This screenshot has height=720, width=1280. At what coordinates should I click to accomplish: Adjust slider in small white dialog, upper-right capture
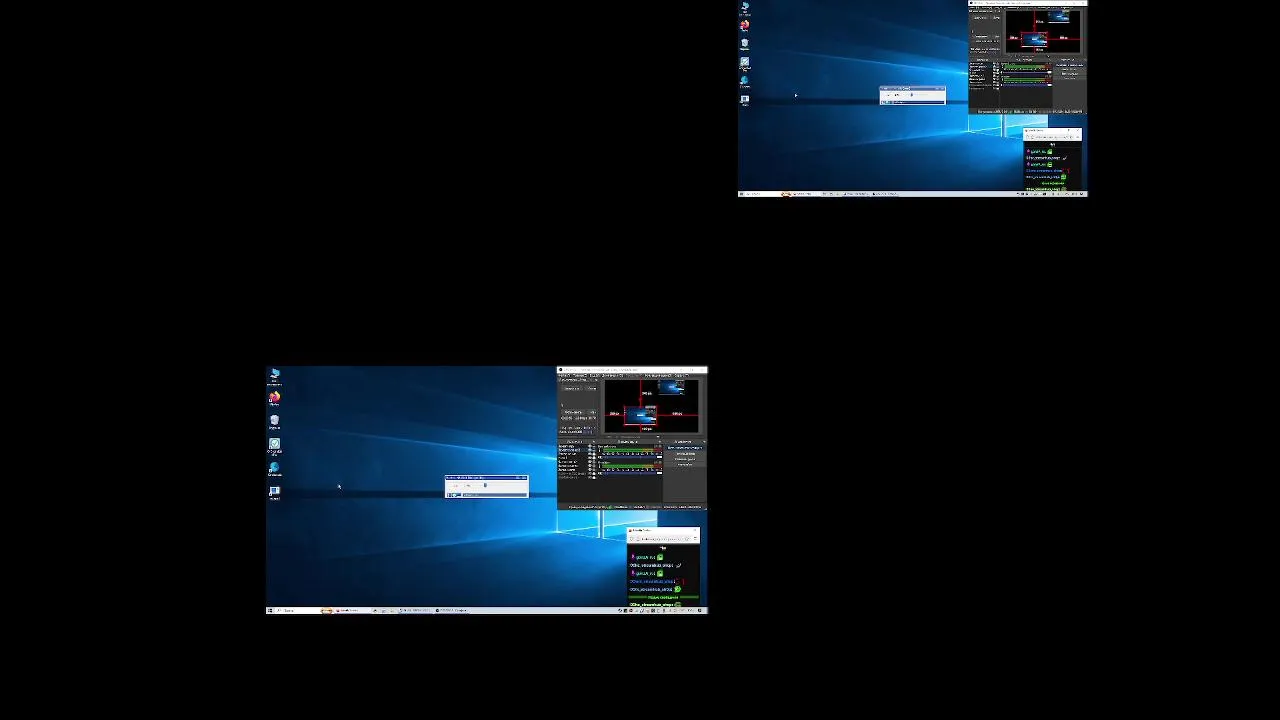pos(912,95)
